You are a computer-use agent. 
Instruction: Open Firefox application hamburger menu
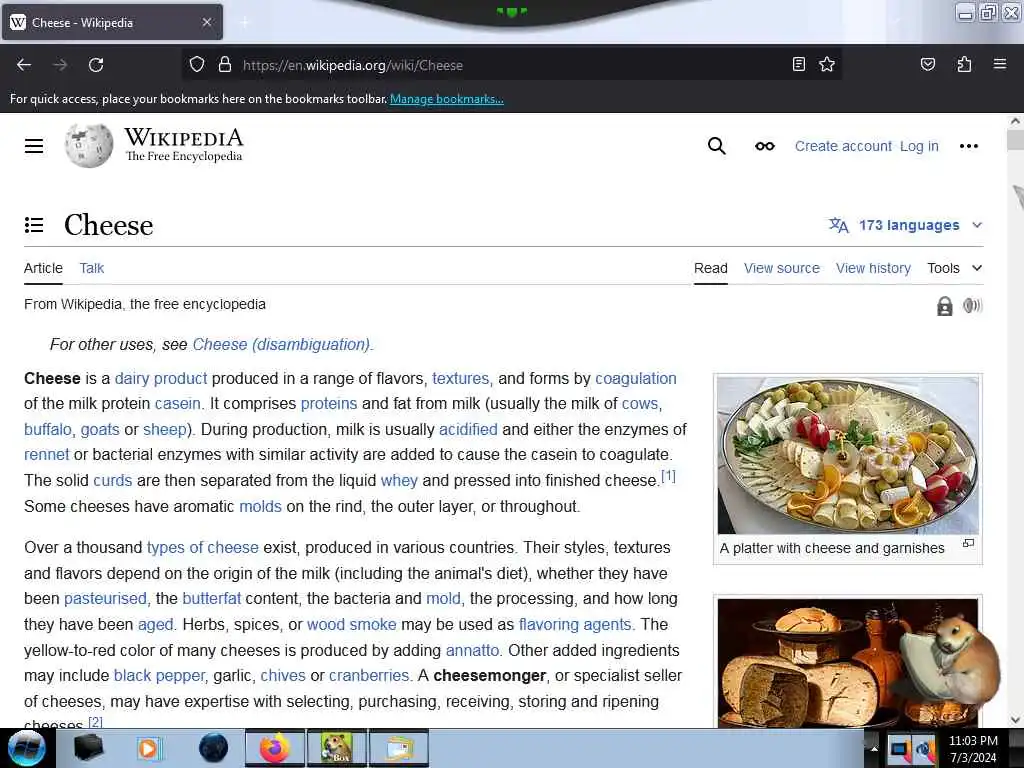(1000, 64)
